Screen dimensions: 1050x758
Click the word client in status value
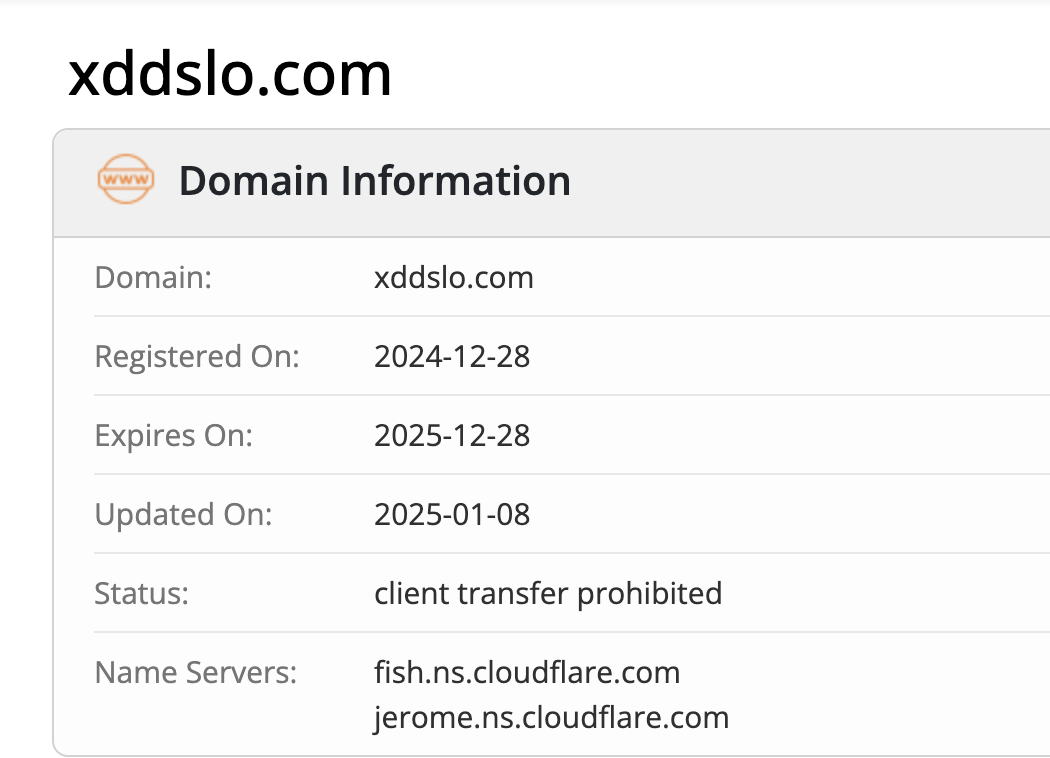click(412, 593)
